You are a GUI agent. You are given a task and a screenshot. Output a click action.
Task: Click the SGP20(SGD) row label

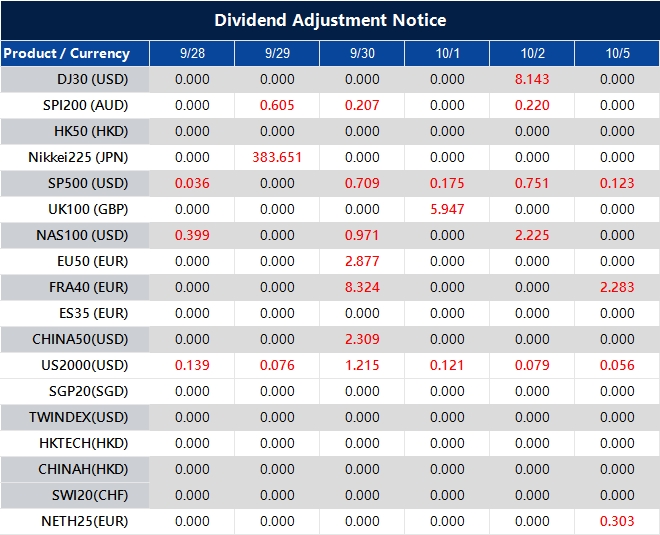[x=88, y=391]
